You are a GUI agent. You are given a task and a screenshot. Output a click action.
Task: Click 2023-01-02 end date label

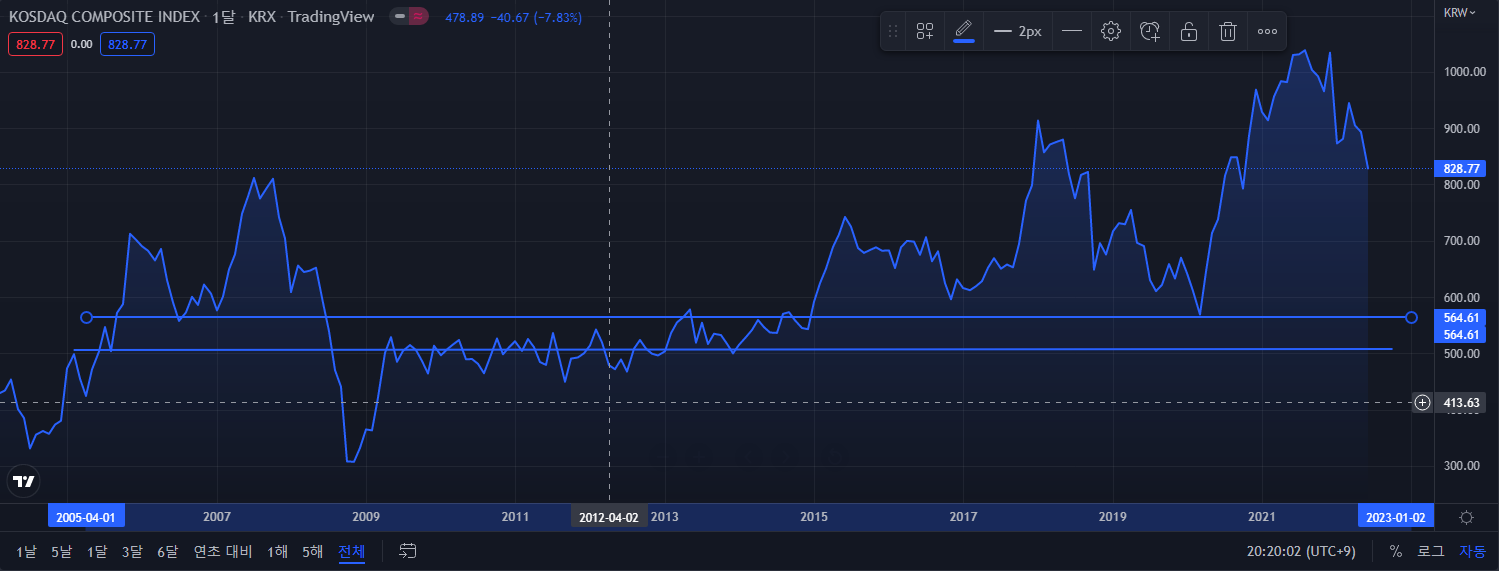click(1396, 516)
